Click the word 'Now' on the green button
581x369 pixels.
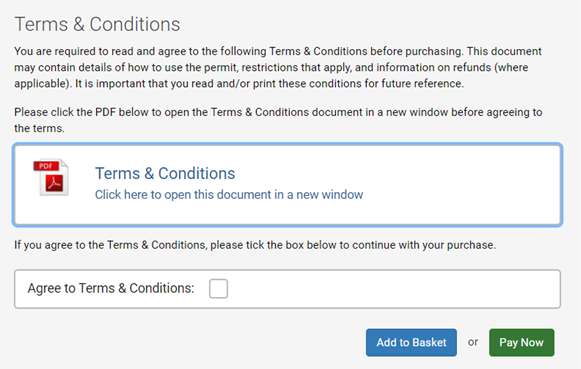(x=532, y=342)
